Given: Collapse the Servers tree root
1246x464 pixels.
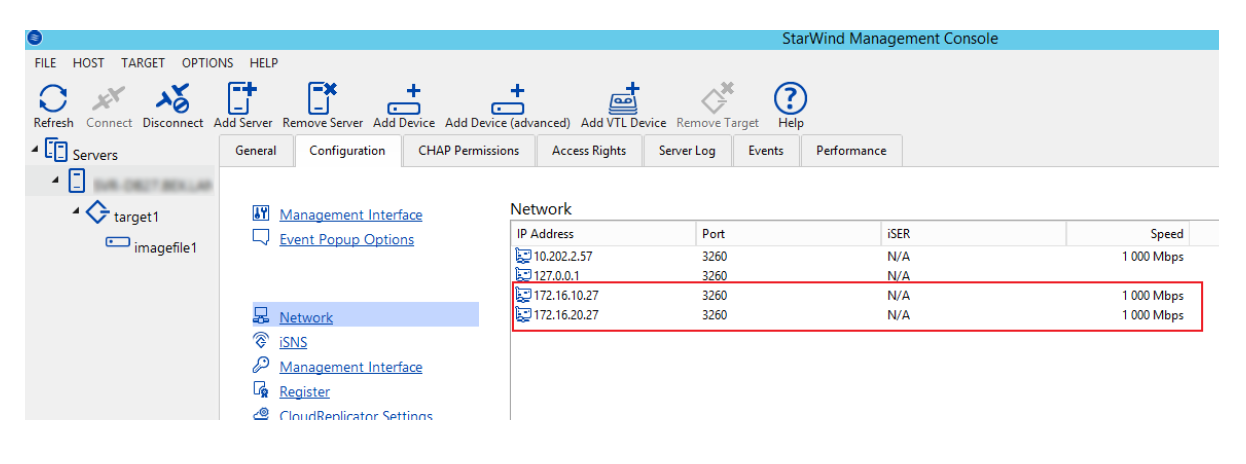Looking at the screenshot, I should [x=36, y=150].
